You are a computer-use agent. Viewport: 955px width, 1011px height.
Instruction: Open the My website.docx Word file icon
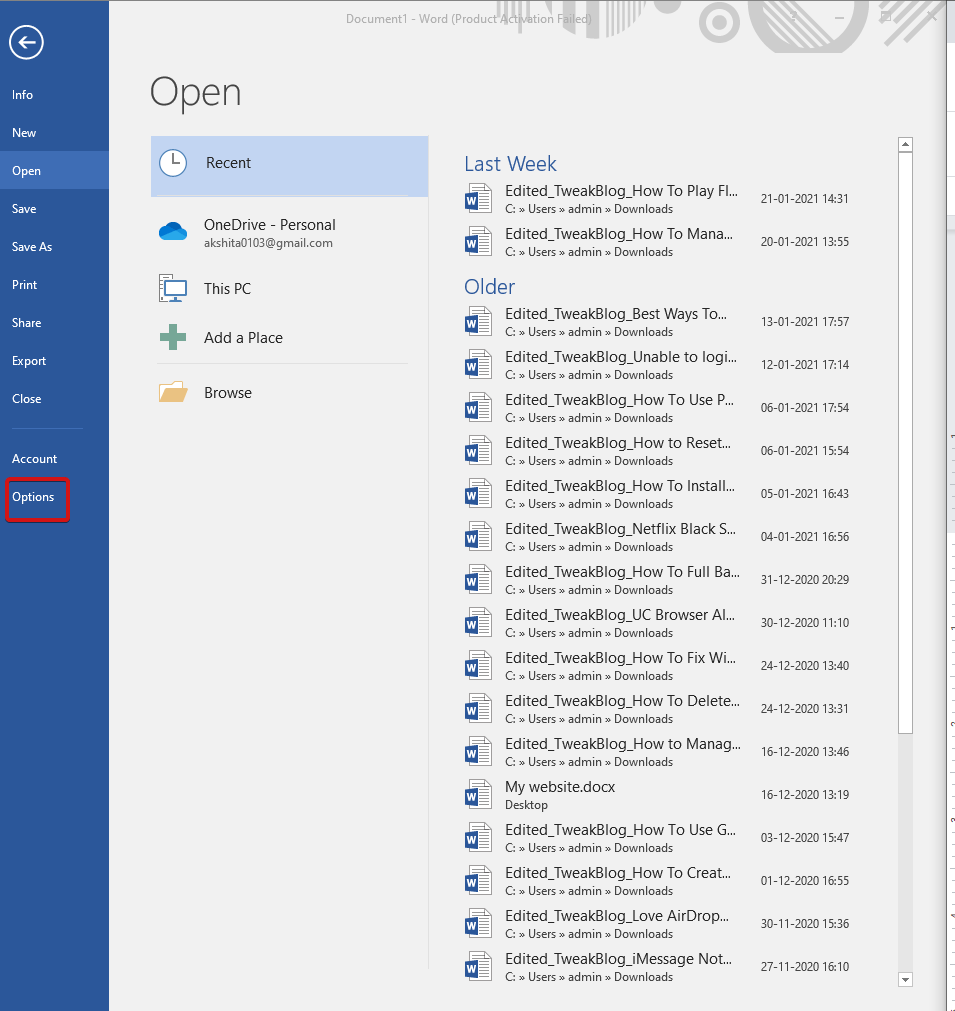tap(479, 795)
